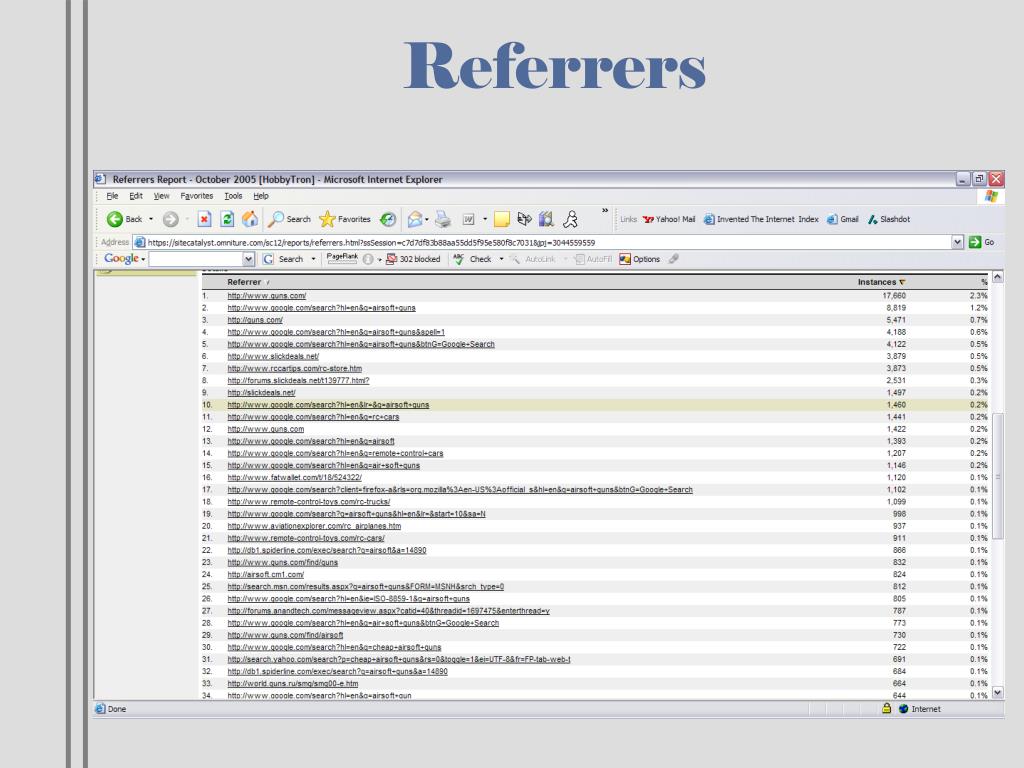Open the Google search box dropdown

click(248, 259)
